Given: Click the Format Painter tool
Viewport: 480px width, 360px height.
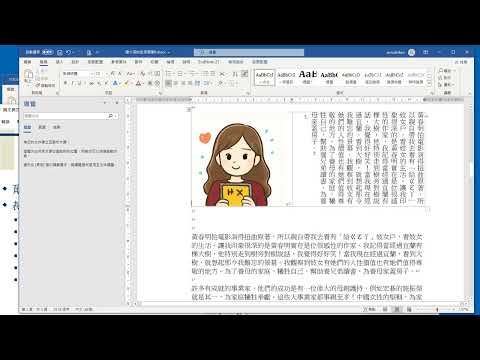Looking at the screenshot, I should point(45,85).
